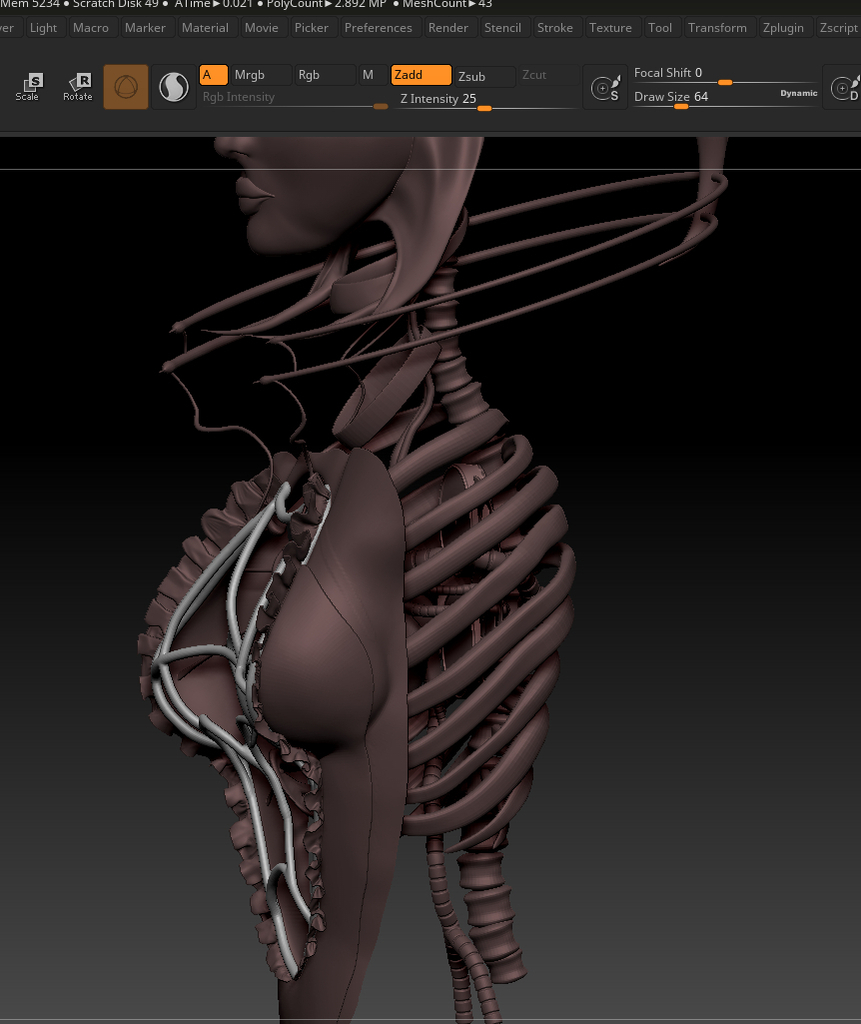
Task: Click the brush size S circle icon
Action: 605,89
